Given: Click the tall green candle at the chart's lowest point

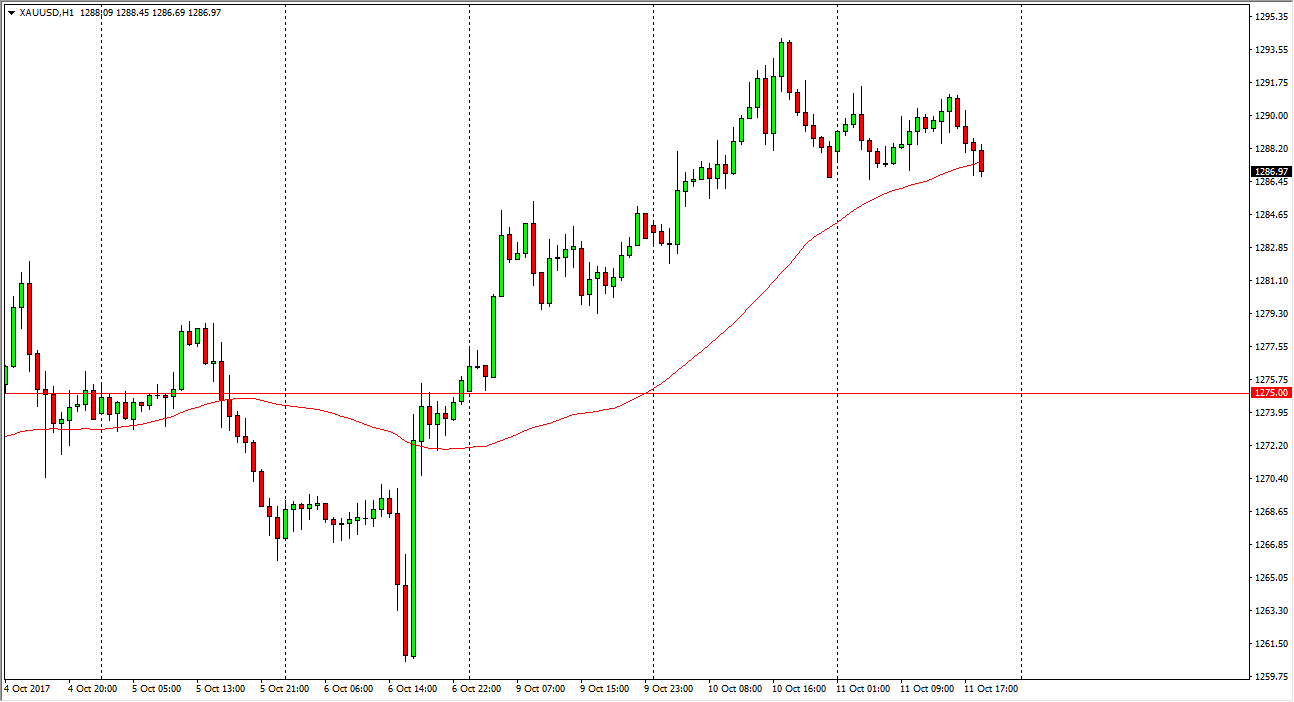Looking at the screenshot, I should tap(413, 548).
